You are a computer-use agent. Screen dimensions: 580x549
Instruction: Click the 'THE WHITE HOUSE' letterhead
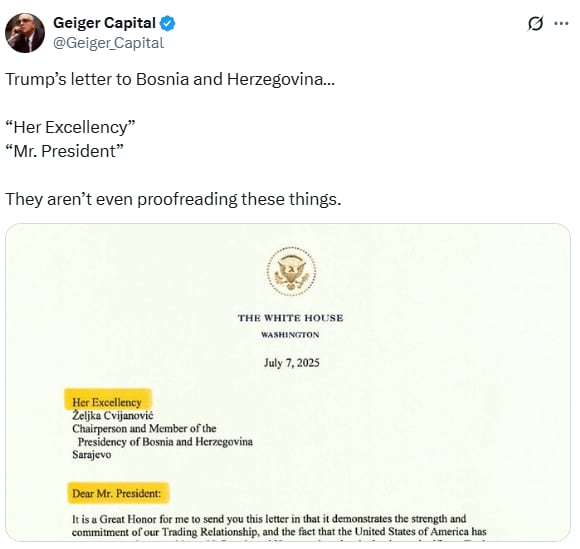pos(290,318)
